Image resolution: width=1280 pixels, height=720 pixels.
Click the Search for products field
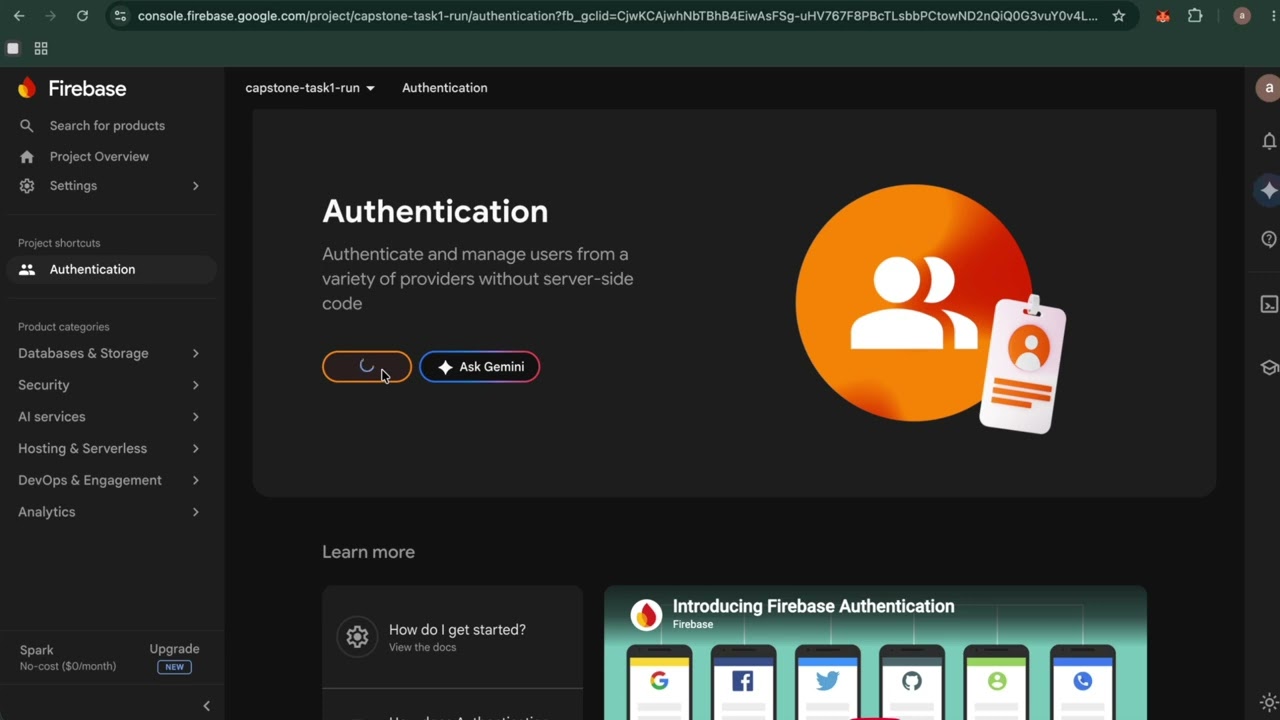coord(107,126)
